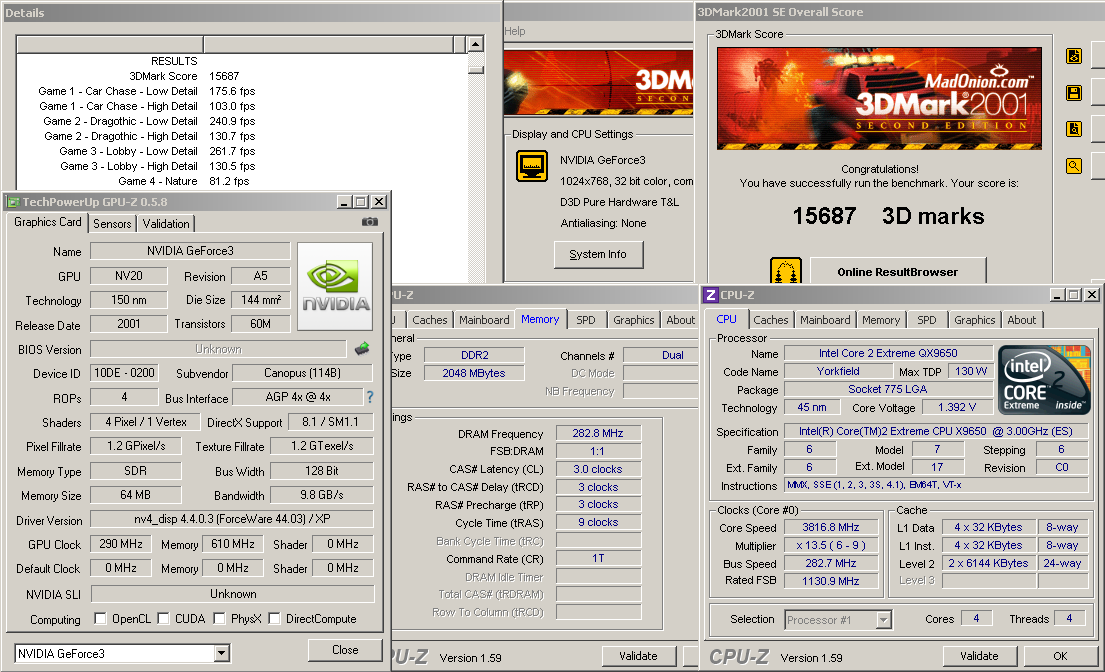Click the Core Speed value 3816.8 MHz
The width and height of the screenshot is (1105, 672).
click(x=831, y=527)
